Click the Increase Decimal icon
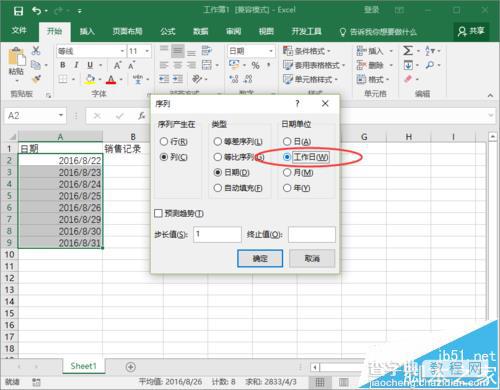 [x=234, y=79]
